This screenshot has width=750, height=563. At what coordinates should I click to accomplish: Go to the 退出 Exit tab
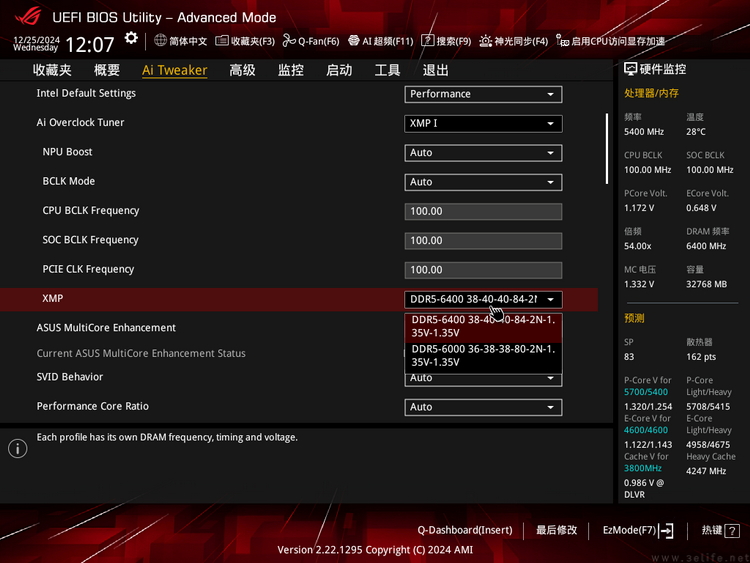[435, 70]
